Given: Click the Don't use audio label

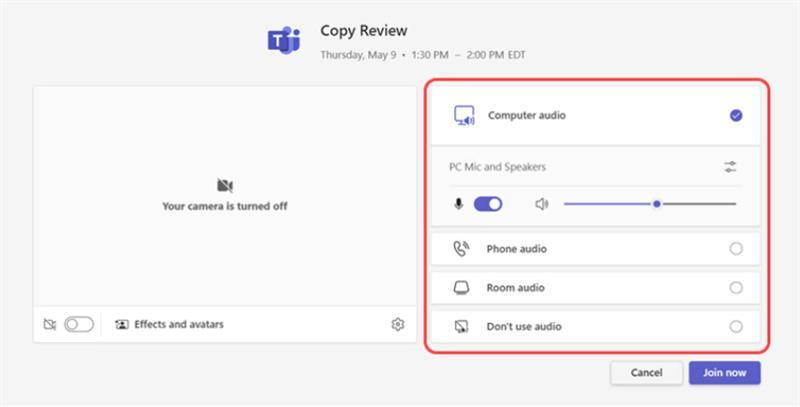Looking at the screenshot, I should click(524, 326).
